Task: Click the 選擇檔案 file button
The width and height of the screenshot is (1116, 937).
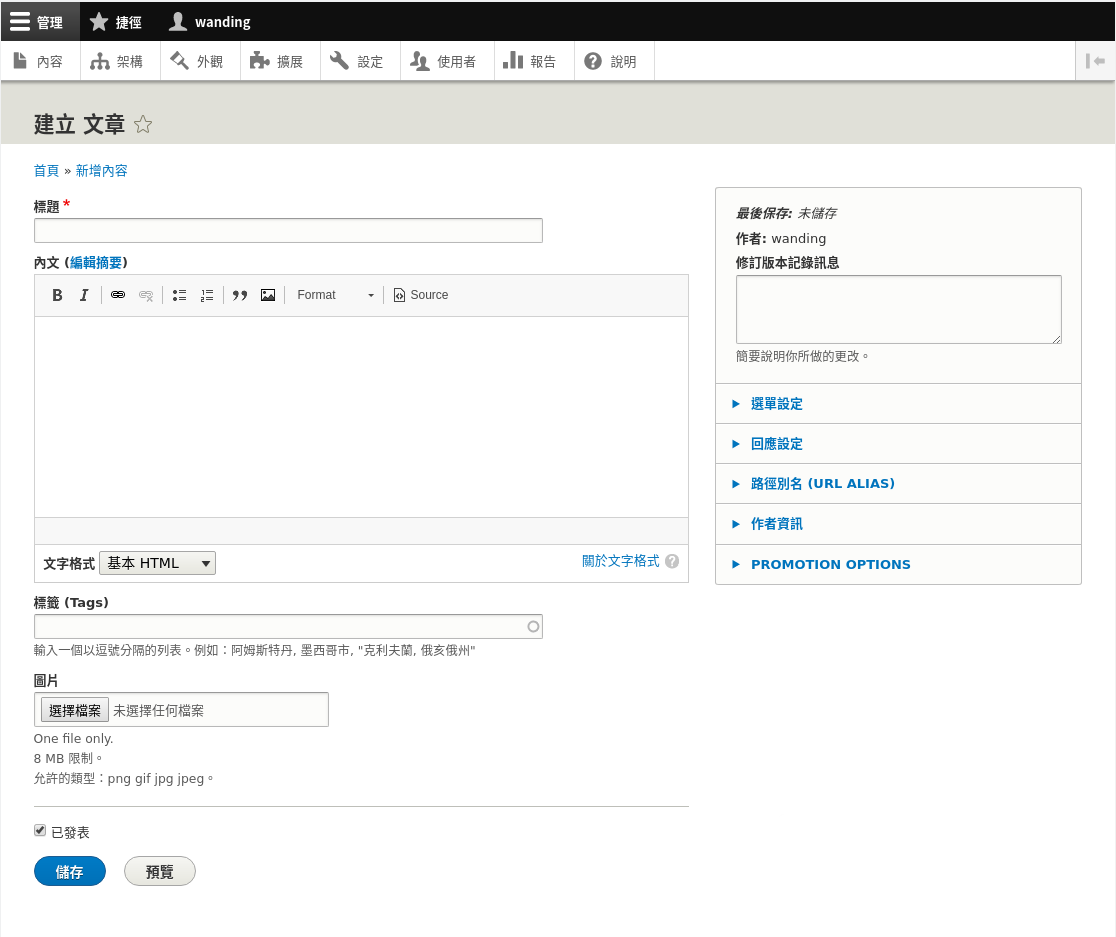Action: pos(75,711)
